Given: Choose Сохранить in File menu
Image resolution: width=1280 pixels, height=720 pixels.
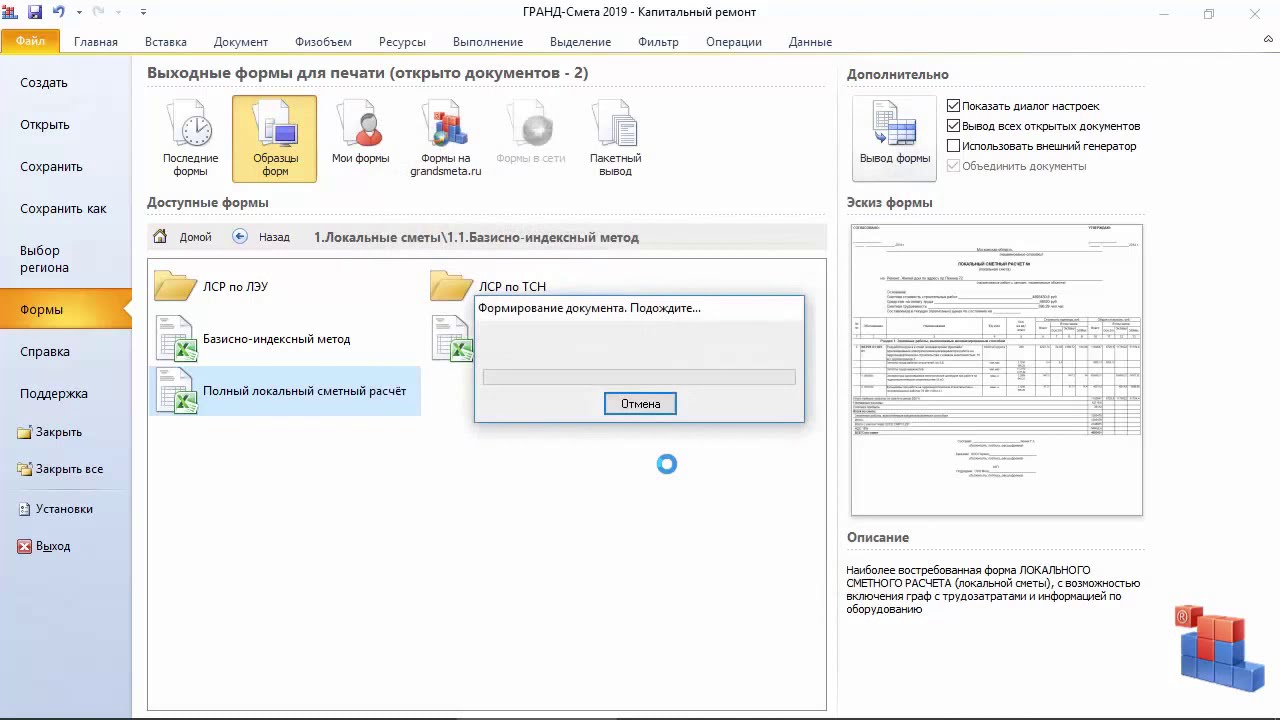Looking at the screenshot, I should (x=51, y=167).
